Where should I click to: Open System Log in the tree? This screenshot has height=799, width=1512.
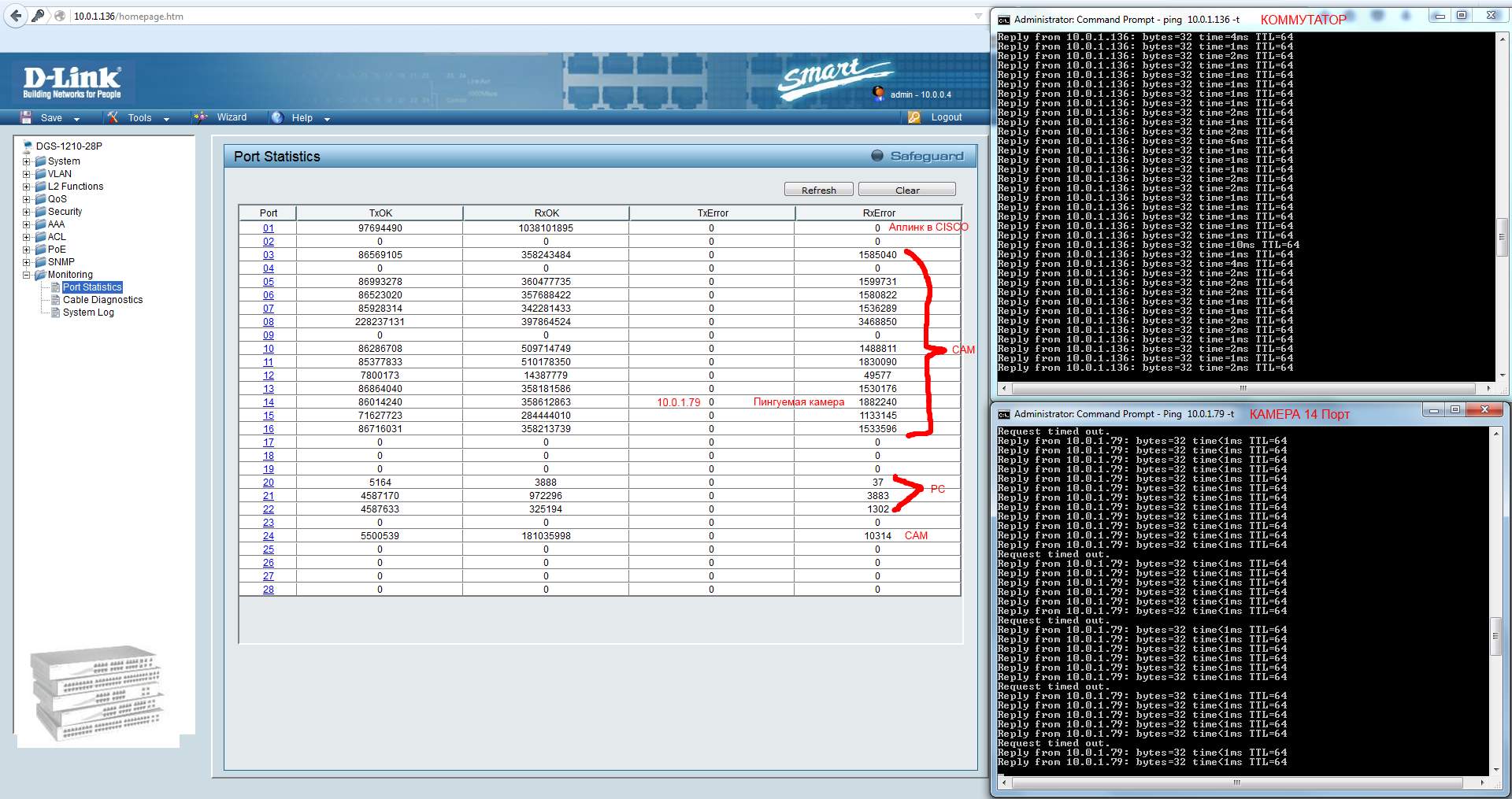[x=88, y=313]
